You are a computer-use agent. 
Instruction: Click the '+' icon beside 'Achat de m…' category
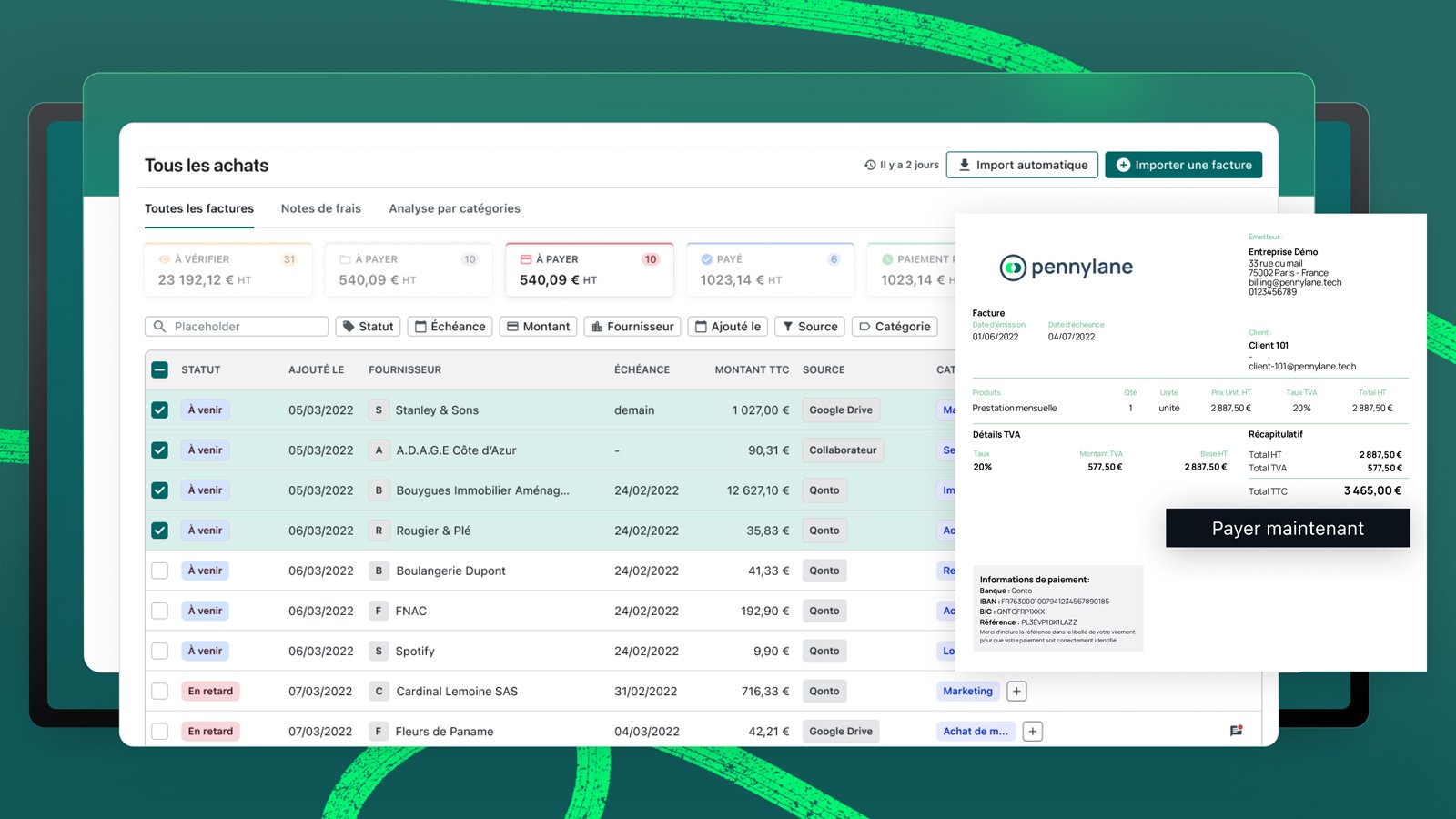click(x=1032, y=731)
